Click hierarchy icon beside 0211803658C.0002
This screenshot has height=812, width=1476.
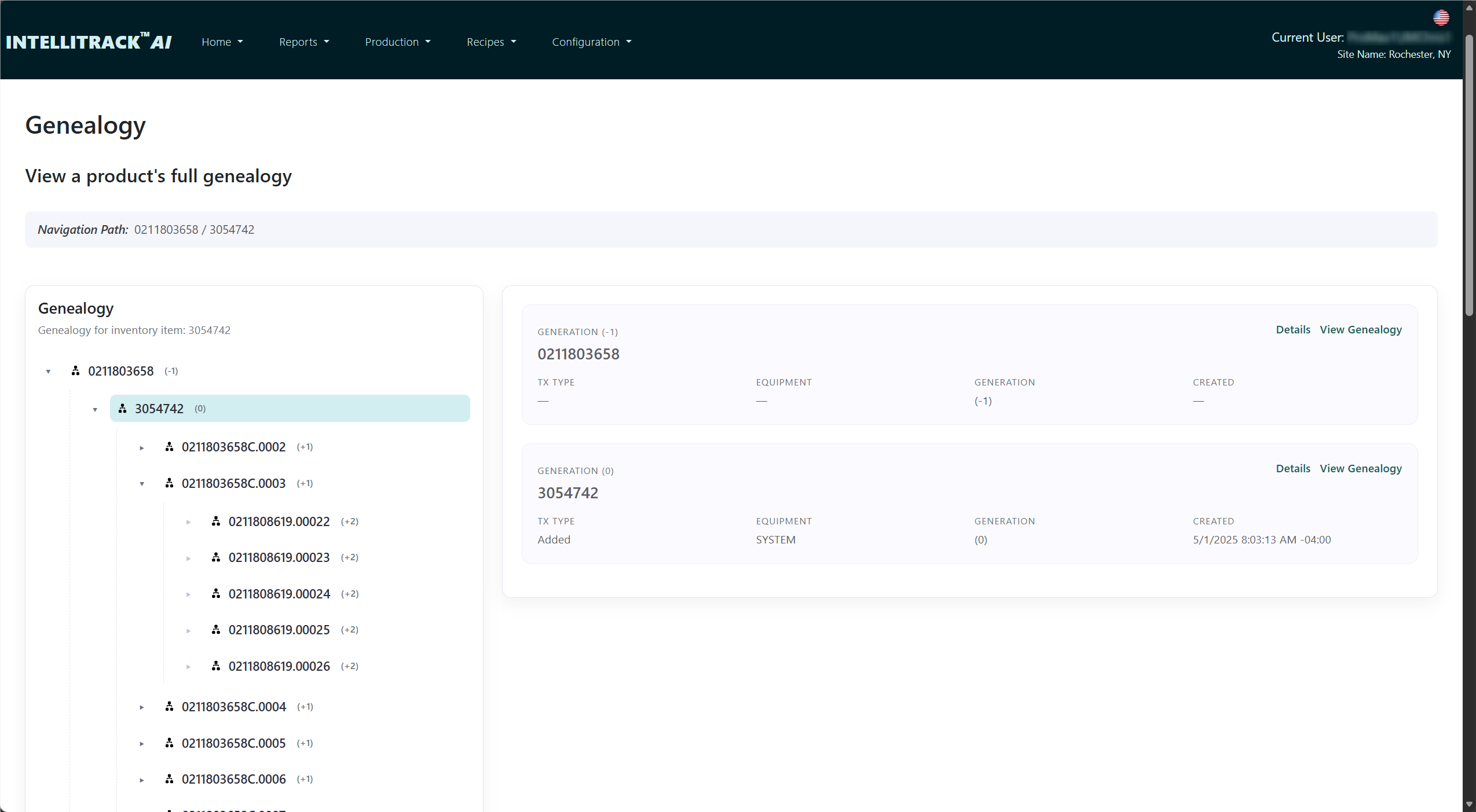(169, 447)
